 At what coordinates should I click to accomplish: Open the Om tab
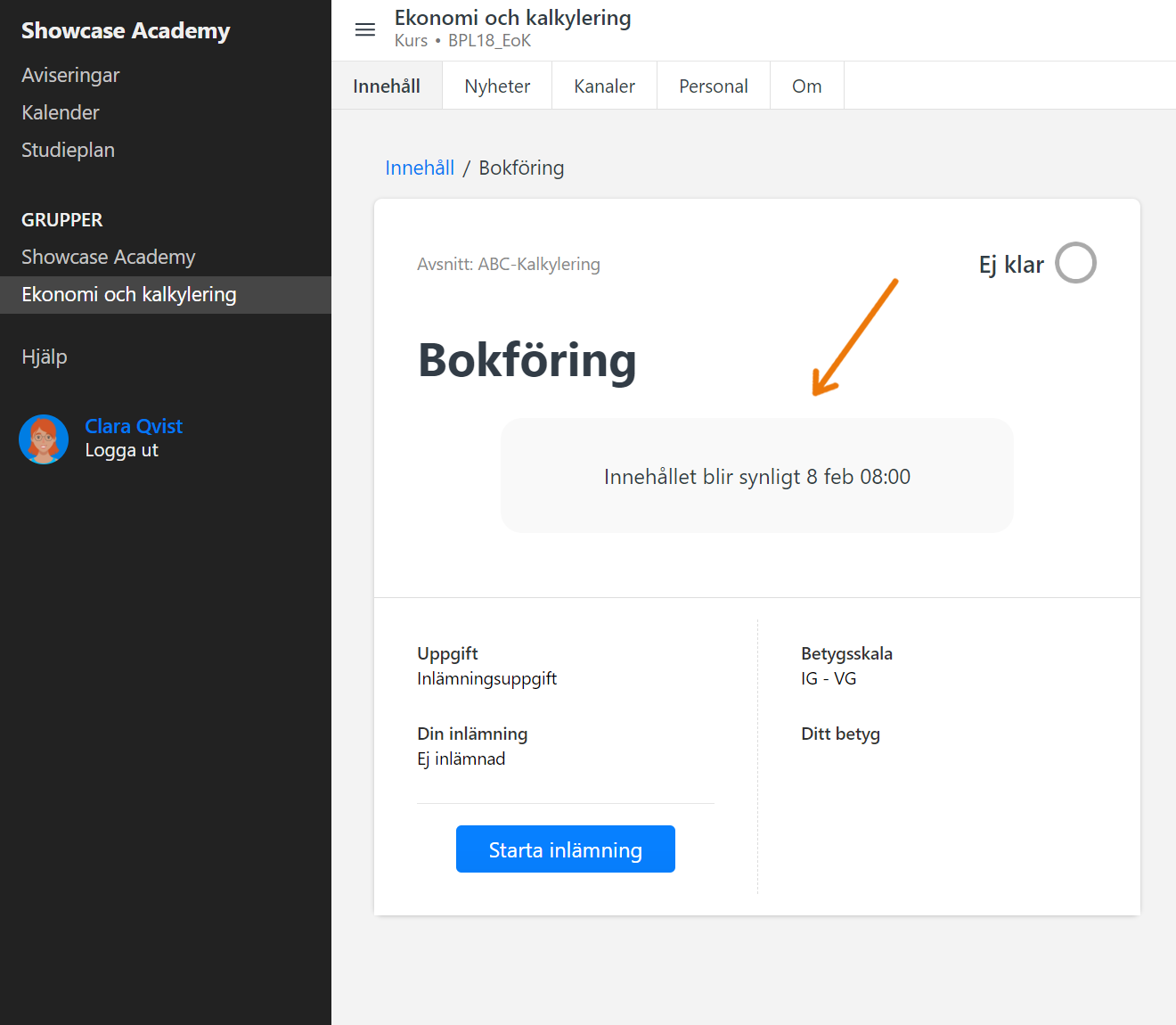coord(806,86)
